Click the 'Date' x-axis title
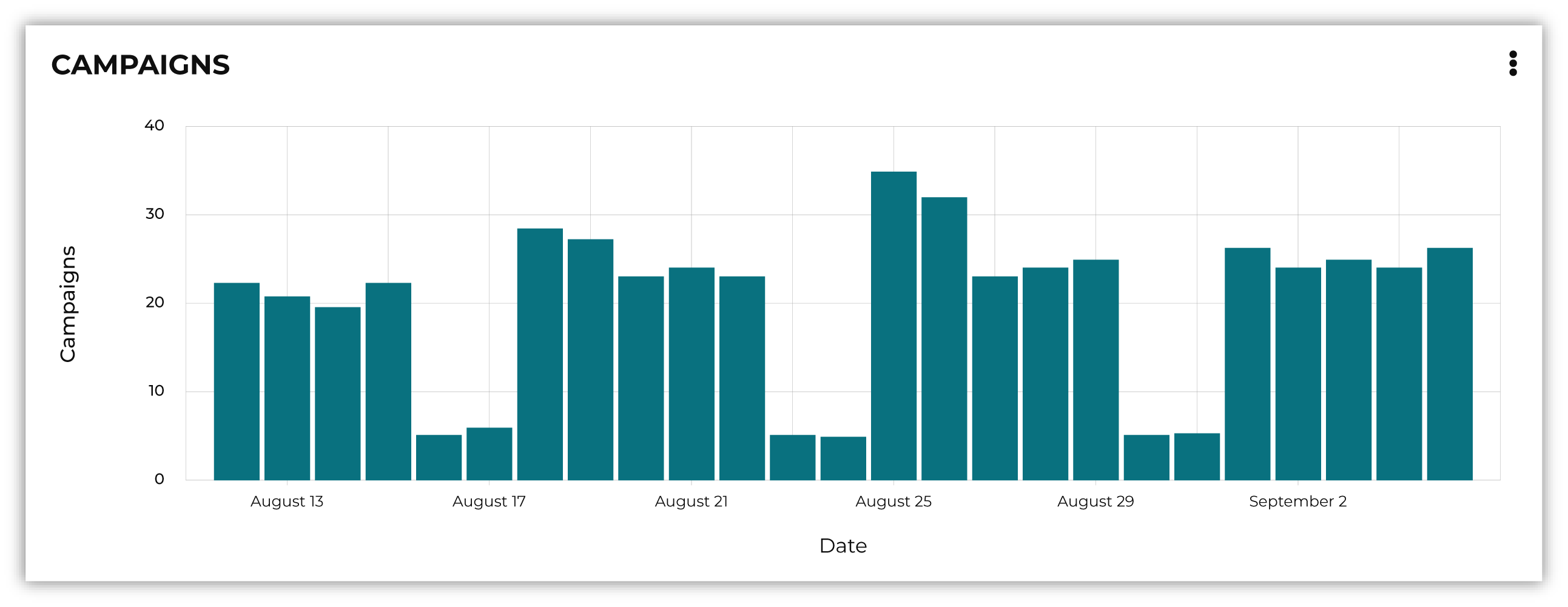Image resolution: width=1568 pixels, height=607 pixels. tap(843, 546)
